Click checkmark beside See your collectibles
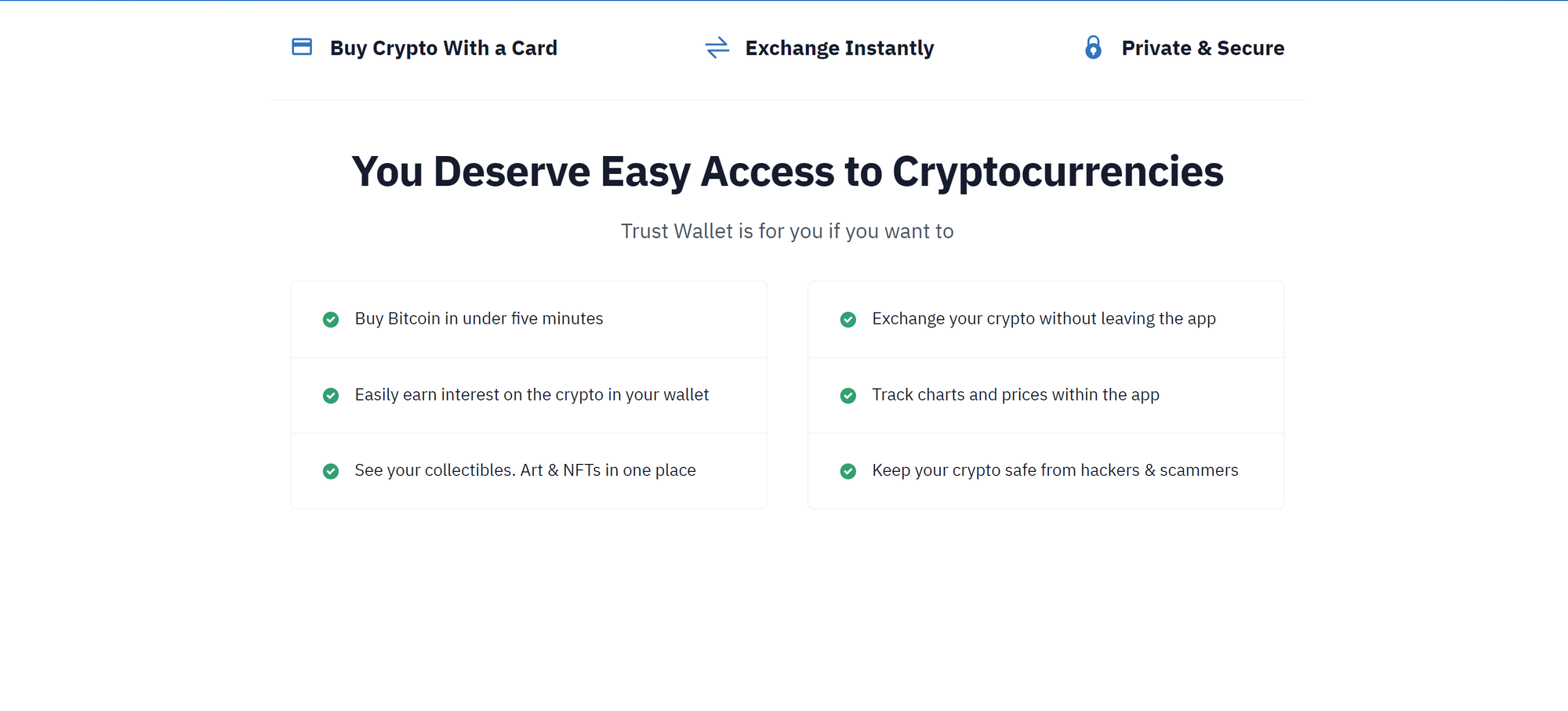This screenshot has width=1568, height=711. click(331, 471)
